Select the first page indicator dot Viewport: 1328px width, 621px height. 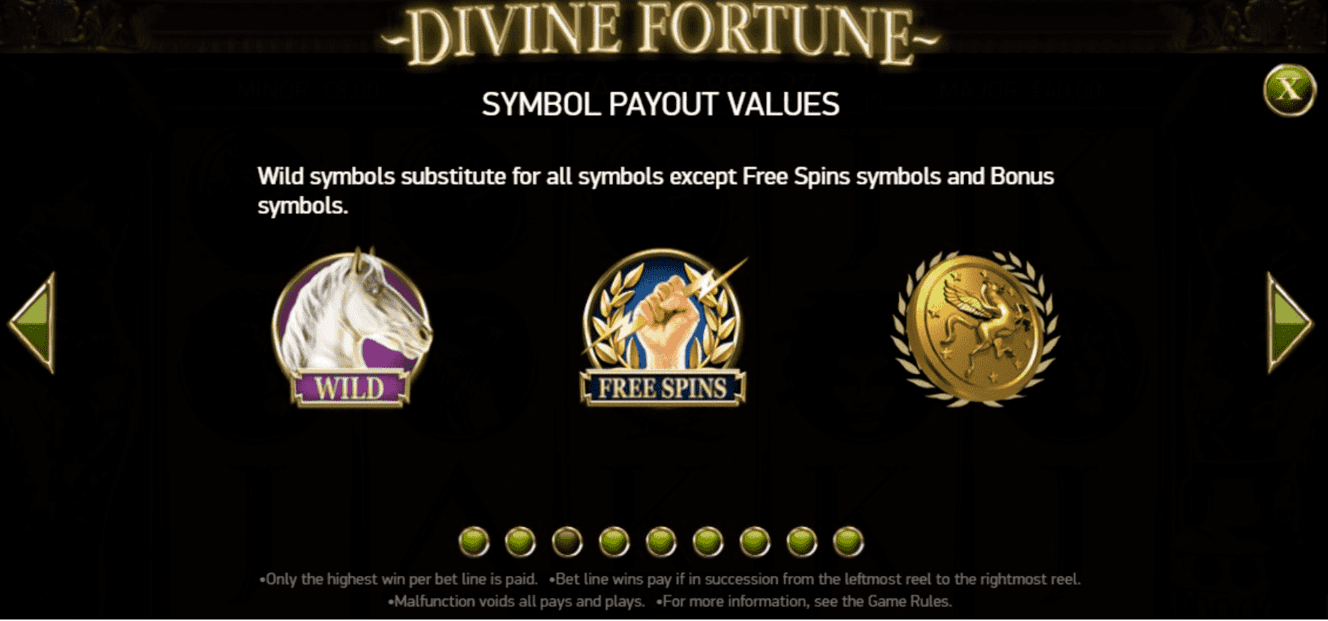coord(474,542)
